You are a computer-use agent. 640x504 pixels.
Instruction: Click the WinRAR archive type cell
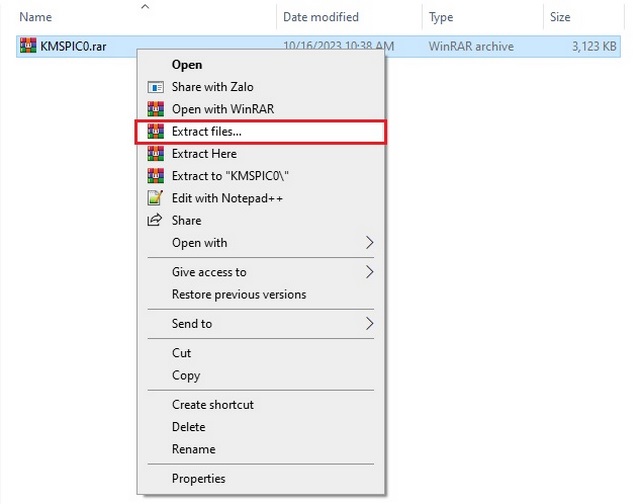click(471, 47)
